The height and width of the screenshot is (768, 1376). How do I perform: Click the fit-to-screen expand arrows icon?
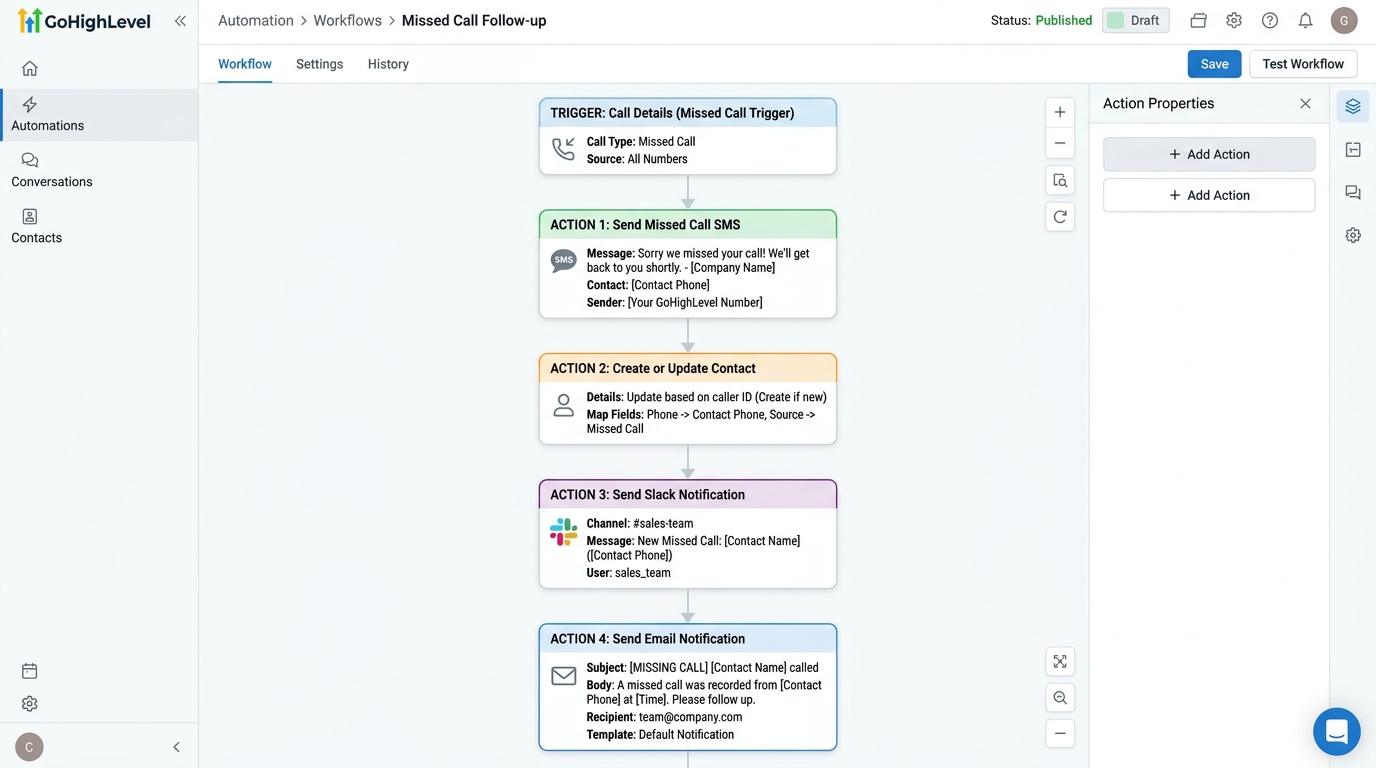(1060, 662)
